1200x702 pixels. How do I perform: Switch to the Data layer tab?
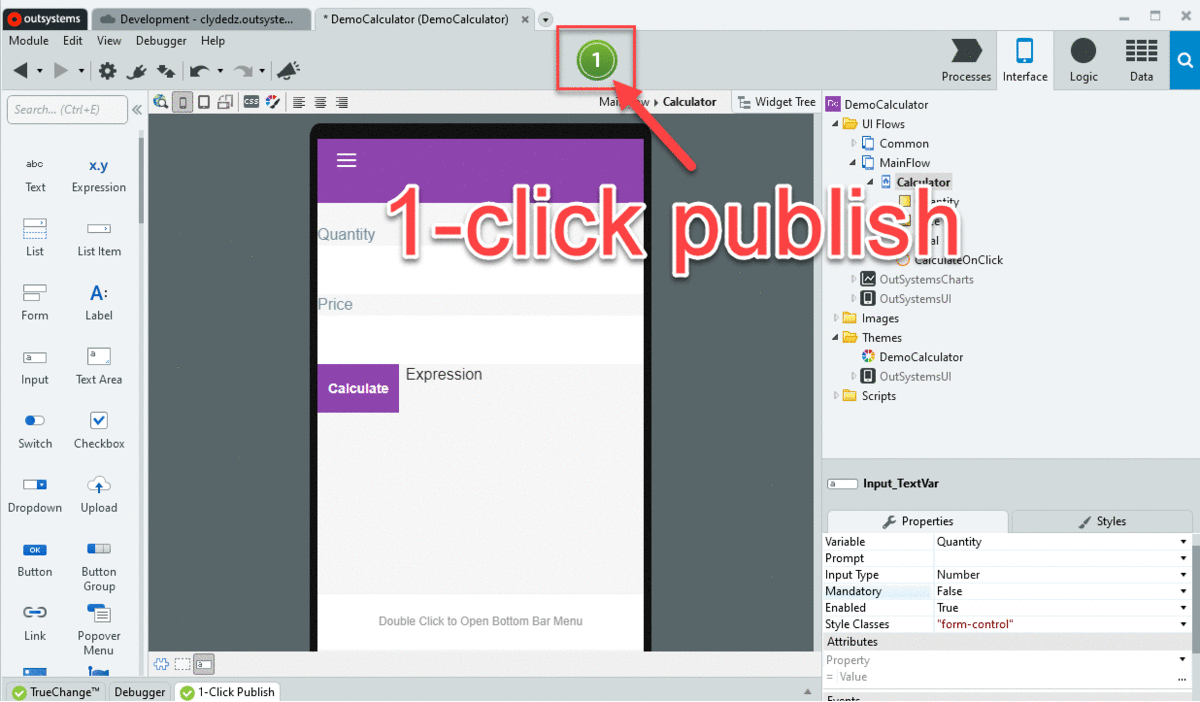[x=1141, y=60]
